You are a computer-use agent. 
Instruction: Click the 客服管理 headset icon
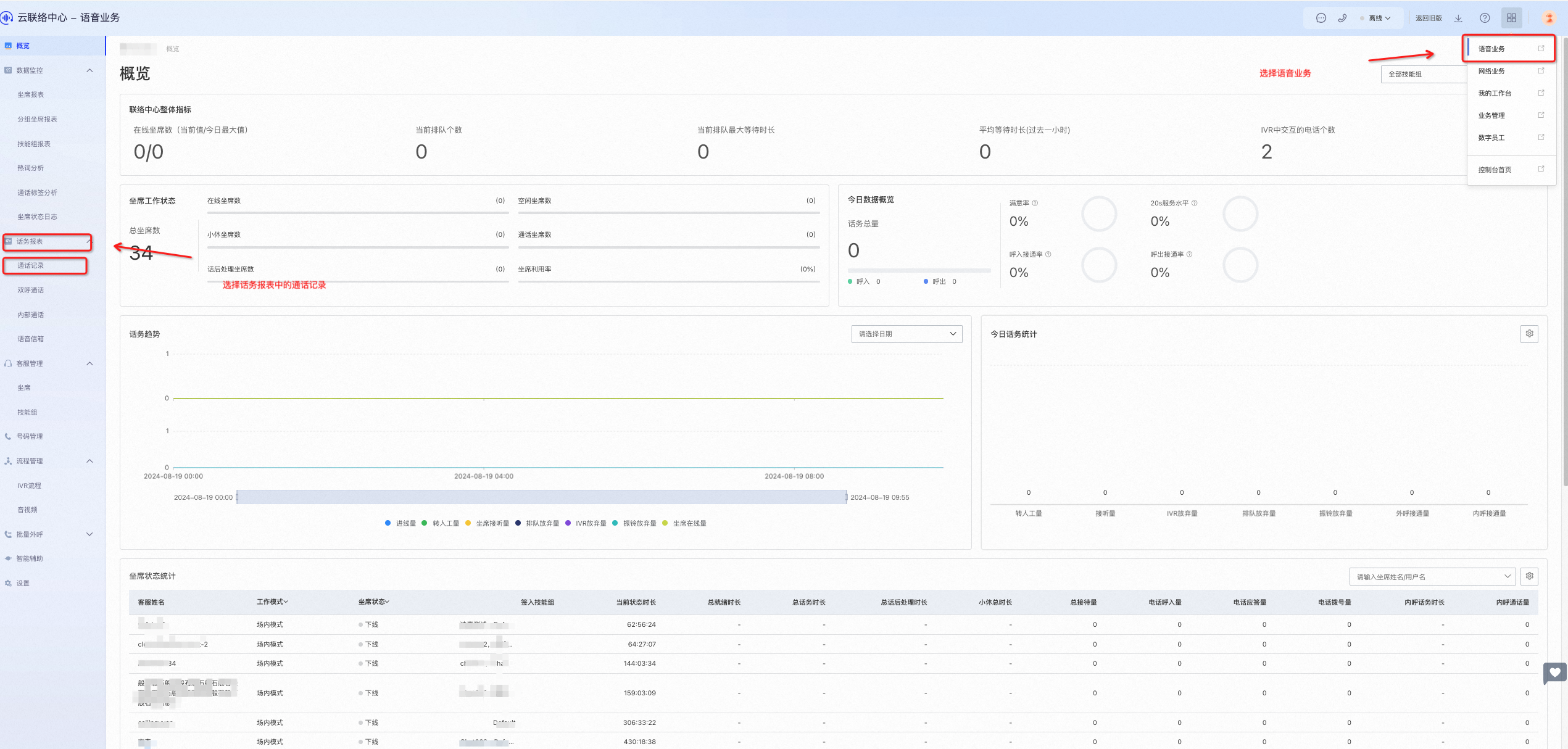(8, 363)
